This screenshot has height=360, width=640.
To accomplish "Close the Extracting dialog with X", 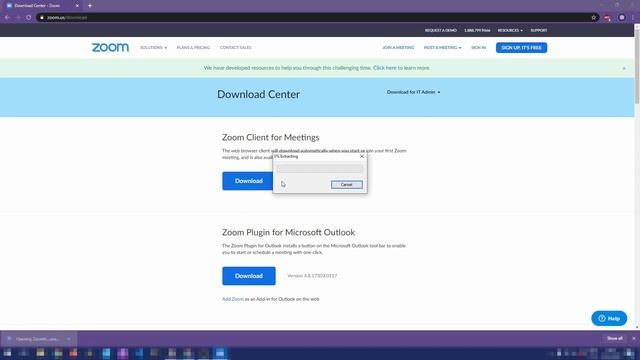I will click(362, 156).
